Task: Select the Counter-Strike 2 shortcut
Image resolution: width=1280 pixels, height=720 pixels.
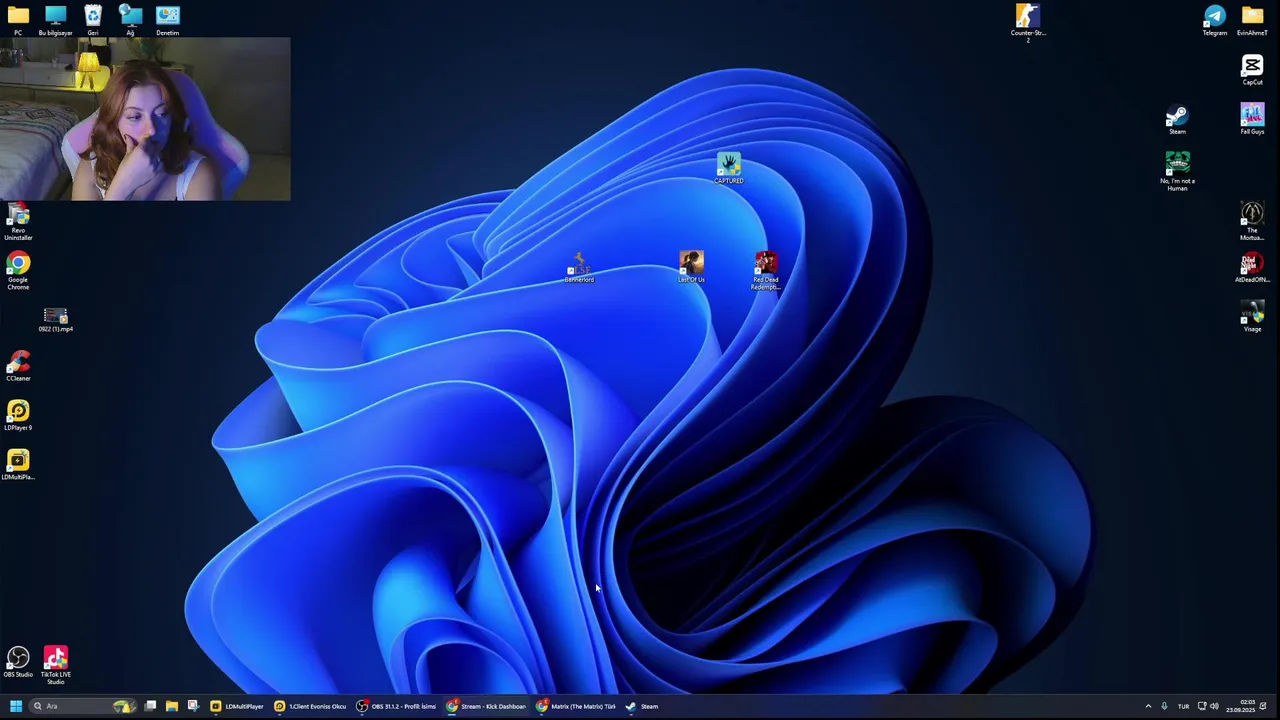Action: 1028,23
